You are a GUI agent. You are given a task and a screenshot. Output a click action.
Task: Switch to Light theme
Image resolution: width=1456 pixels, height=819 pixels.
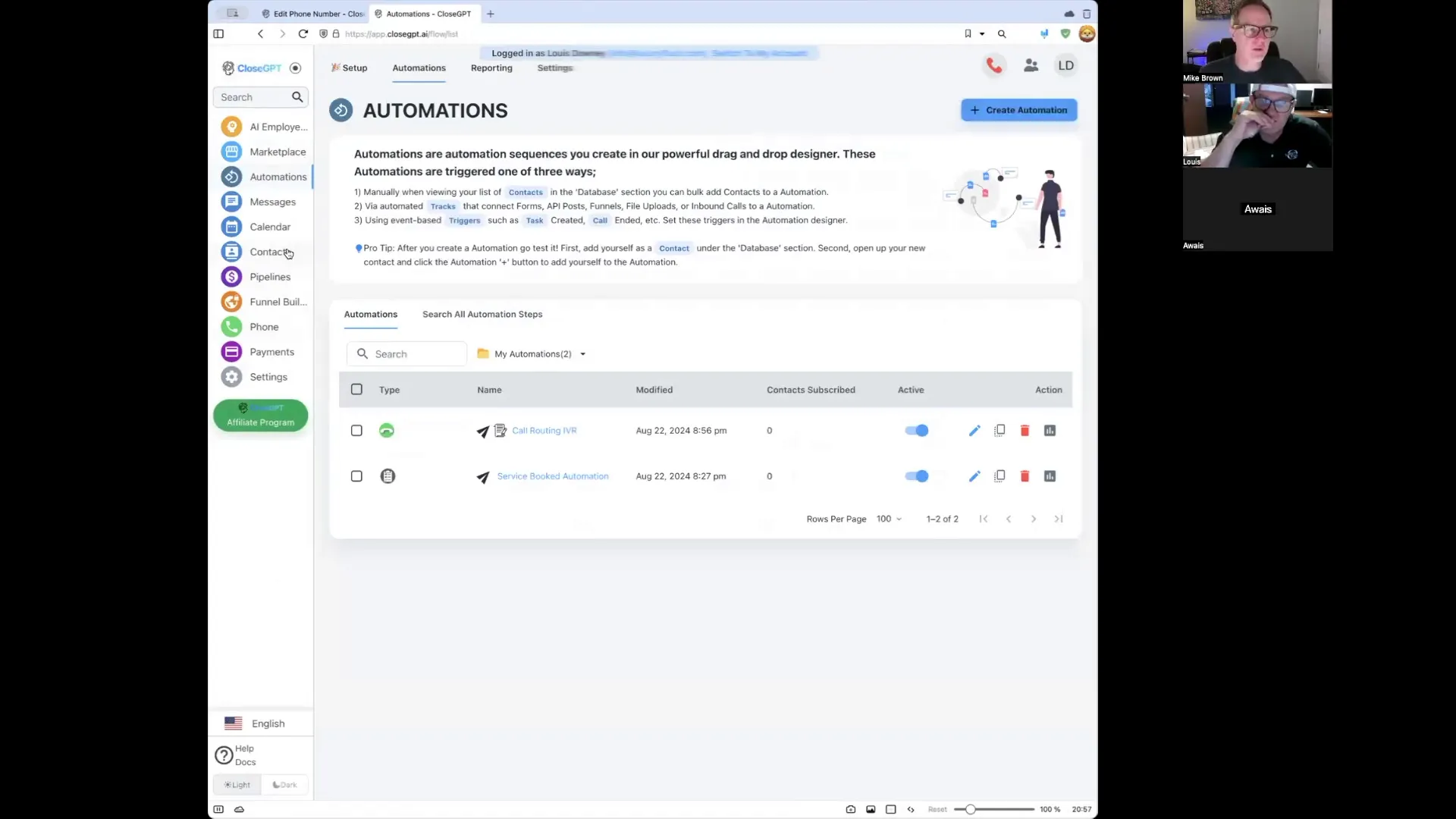(237, 785)
